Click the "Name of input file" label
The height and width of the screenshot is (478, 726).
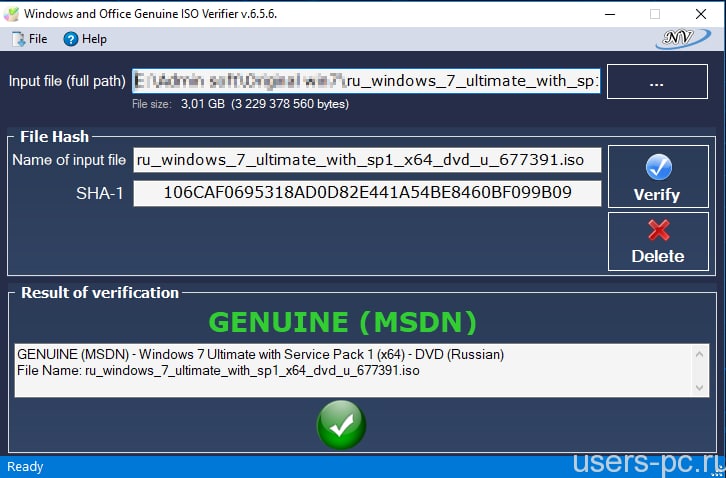click(69, 160)
